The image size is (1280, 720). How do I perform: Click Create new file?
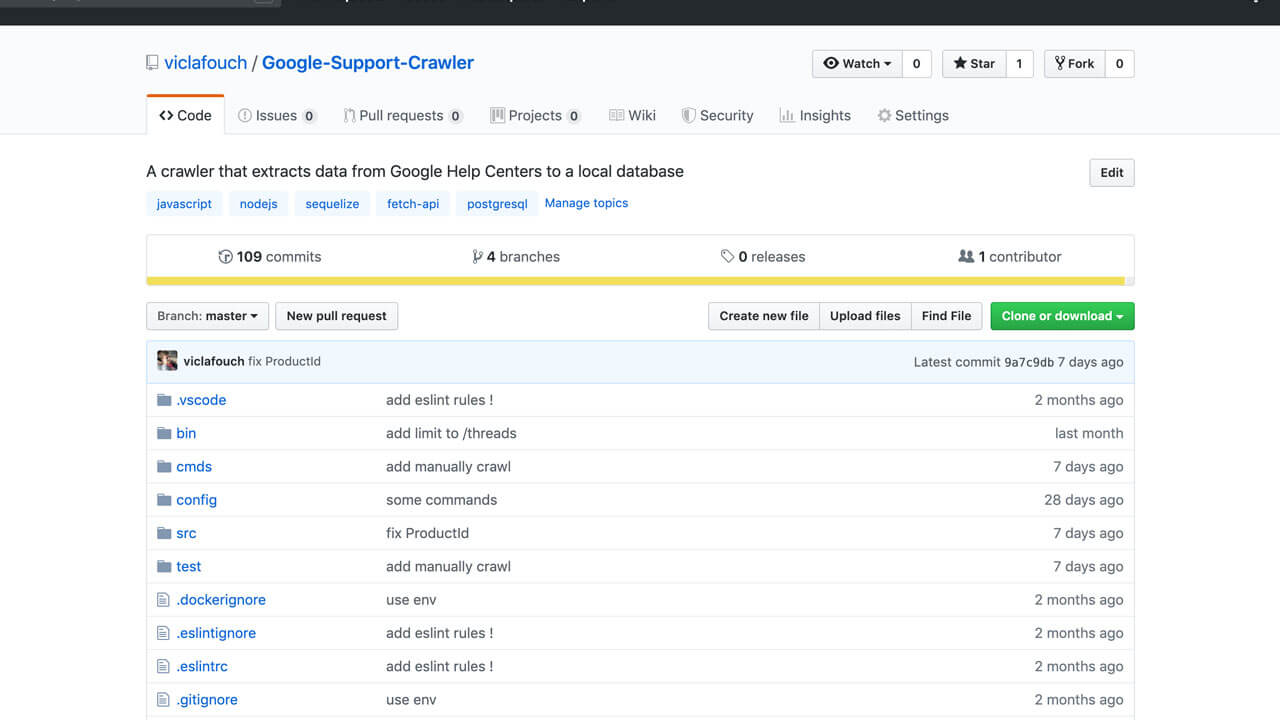coord(764,316)
